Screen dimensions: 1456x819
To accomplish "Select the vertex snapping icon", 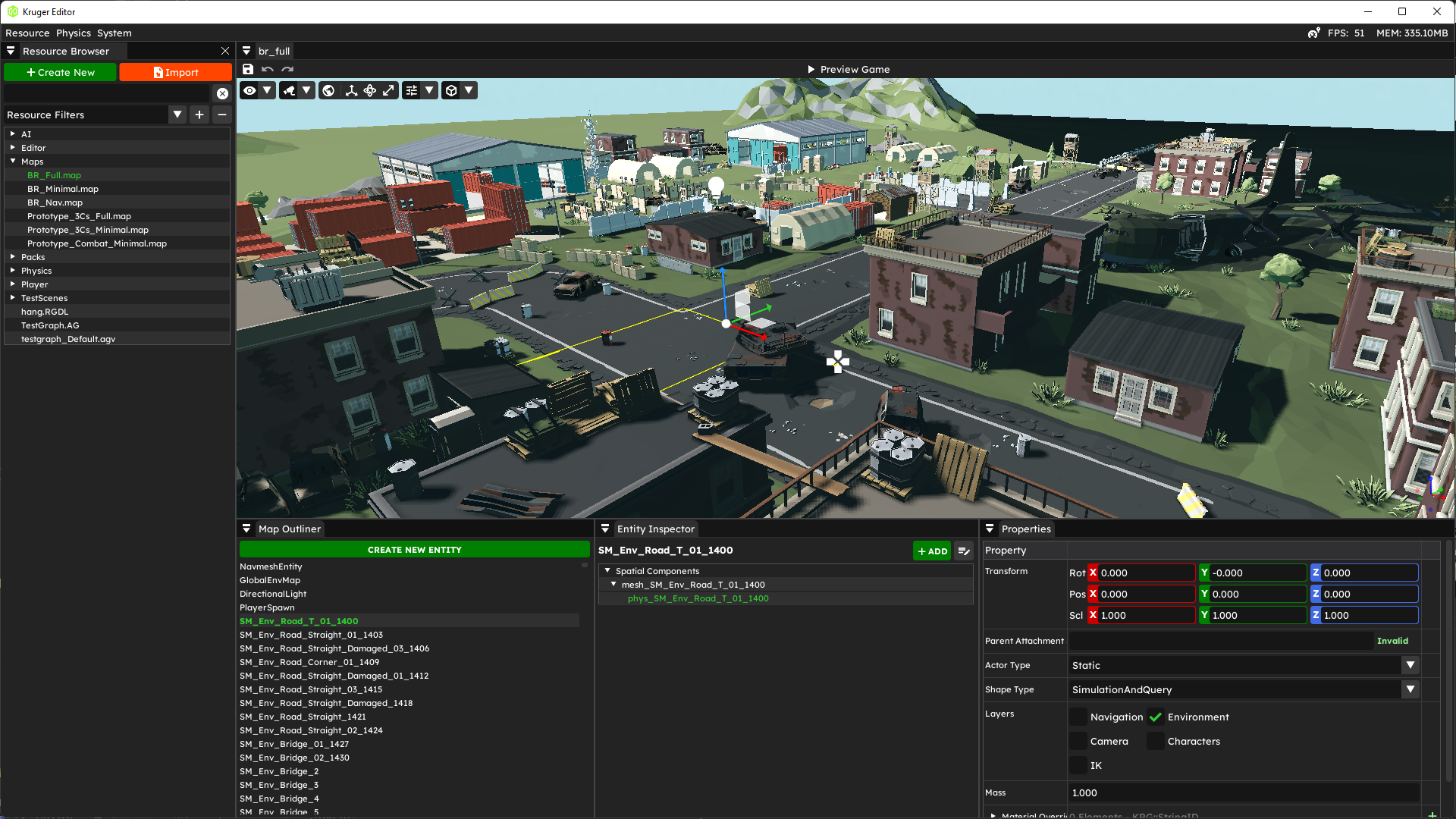I will (452, 91).
